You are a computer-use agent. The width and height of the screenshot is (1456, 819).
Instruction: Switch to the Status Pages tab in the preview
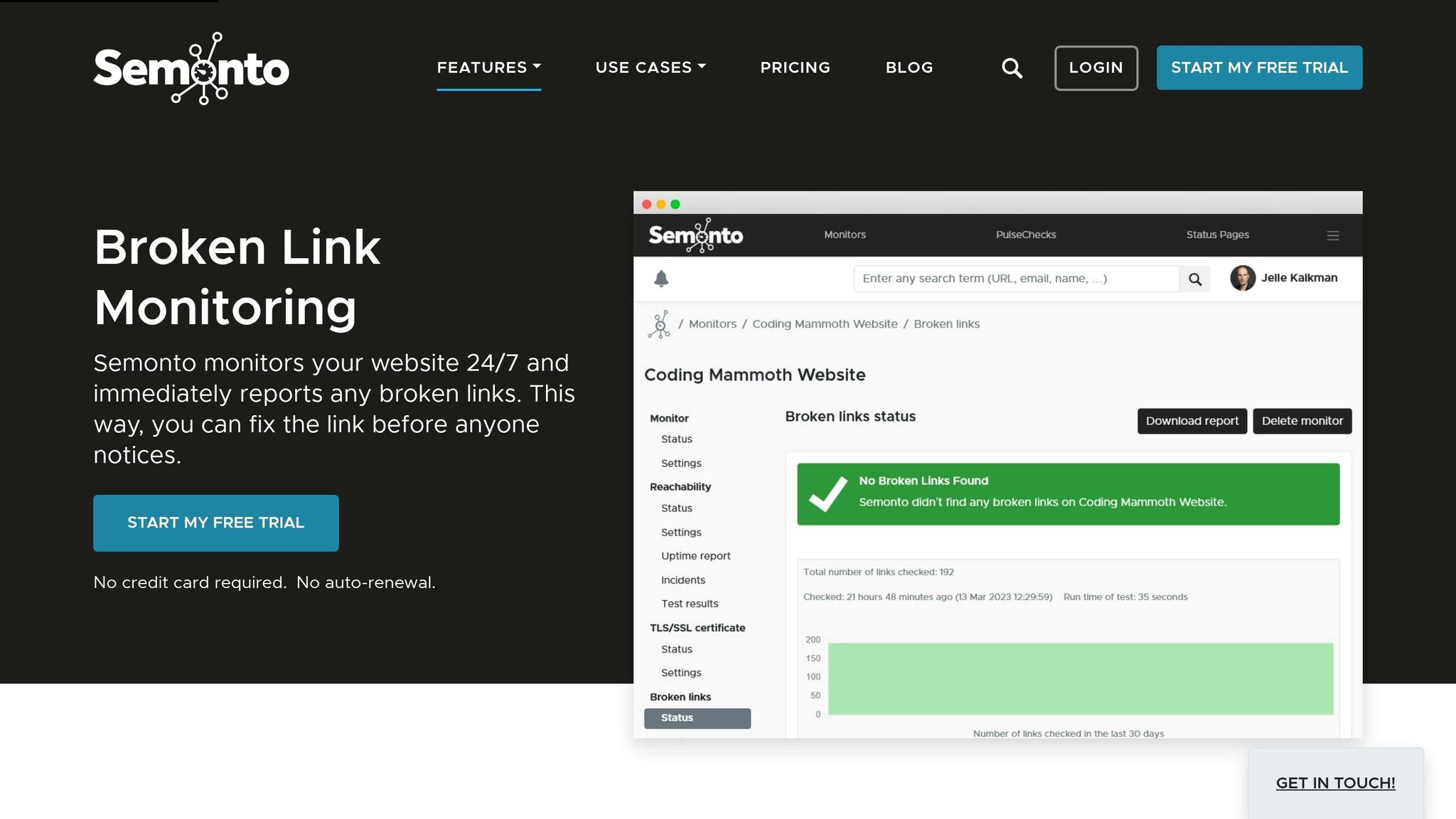coord(1218,235)
